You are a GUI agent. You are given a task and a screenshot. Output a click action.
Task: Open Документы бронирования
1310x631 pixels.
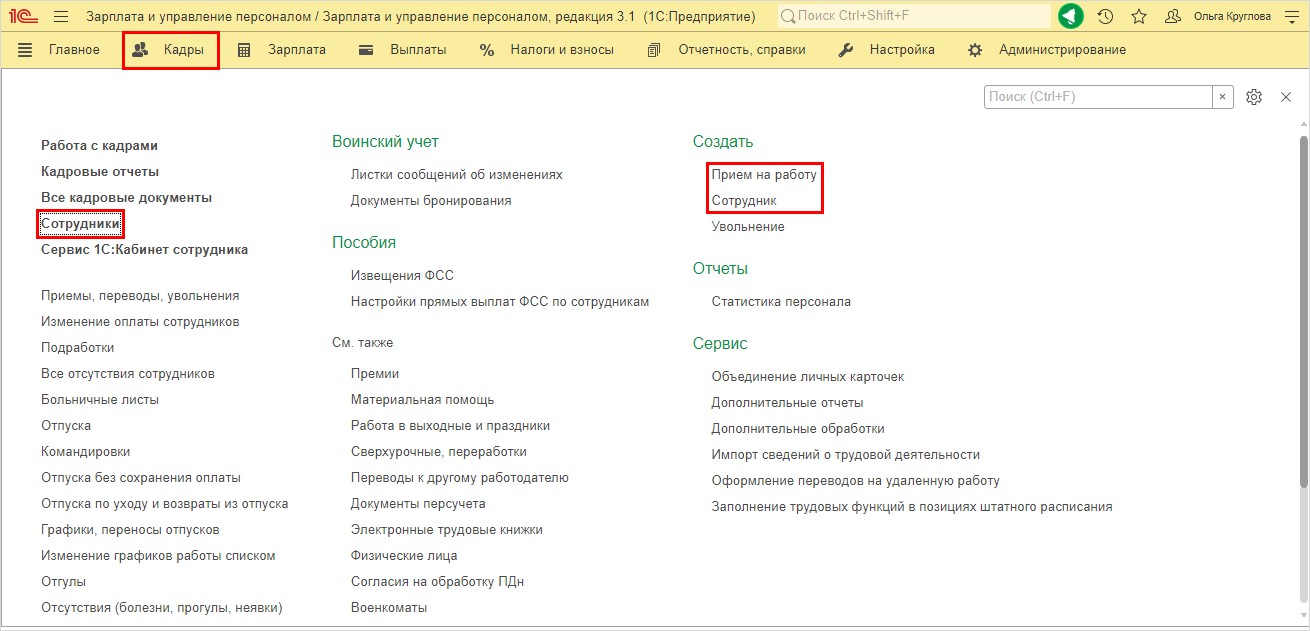(x=431, y=201)
